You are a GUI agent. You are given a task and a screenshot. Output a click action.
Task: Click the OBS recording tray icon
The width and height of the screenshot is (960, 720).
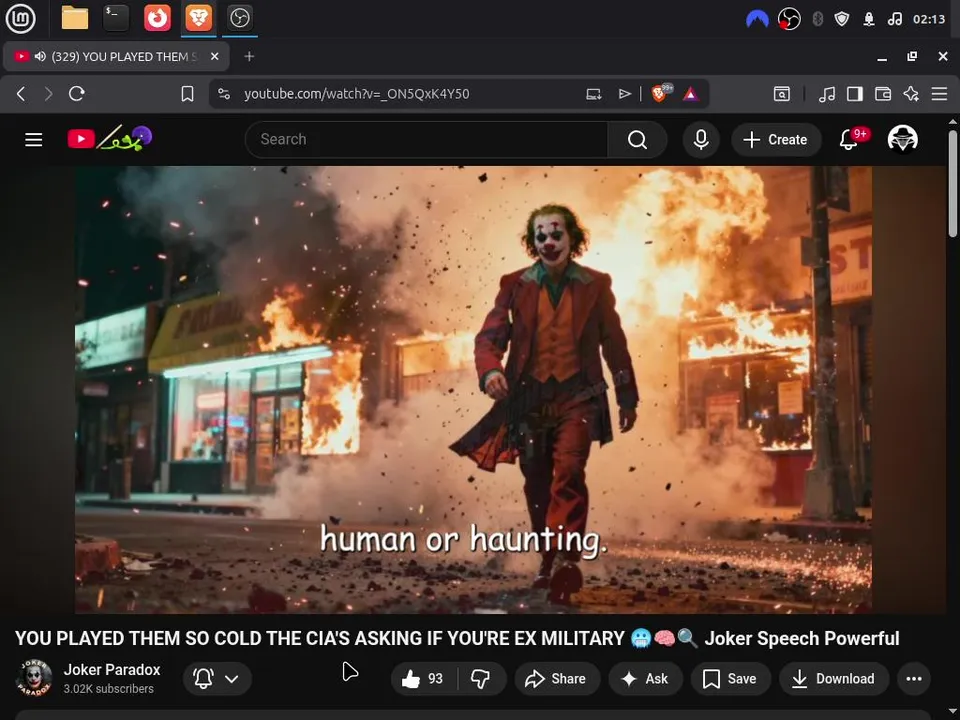(789, 19)
